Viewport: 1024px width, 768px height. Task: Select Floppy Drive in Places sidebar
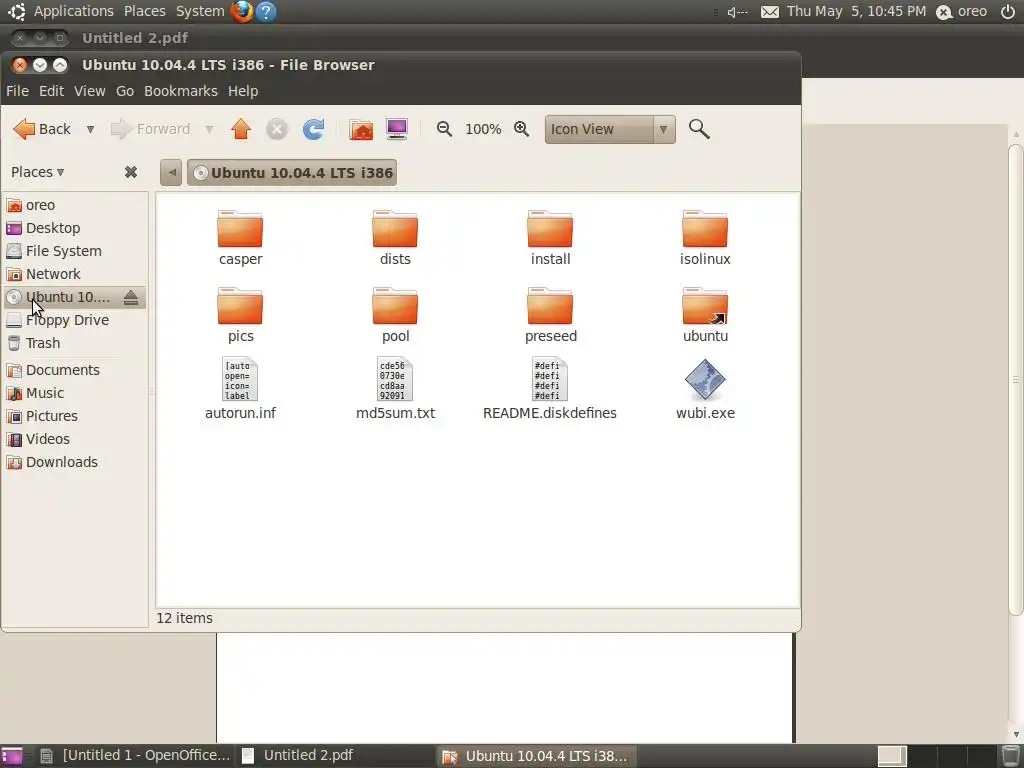tap(75, 320)
